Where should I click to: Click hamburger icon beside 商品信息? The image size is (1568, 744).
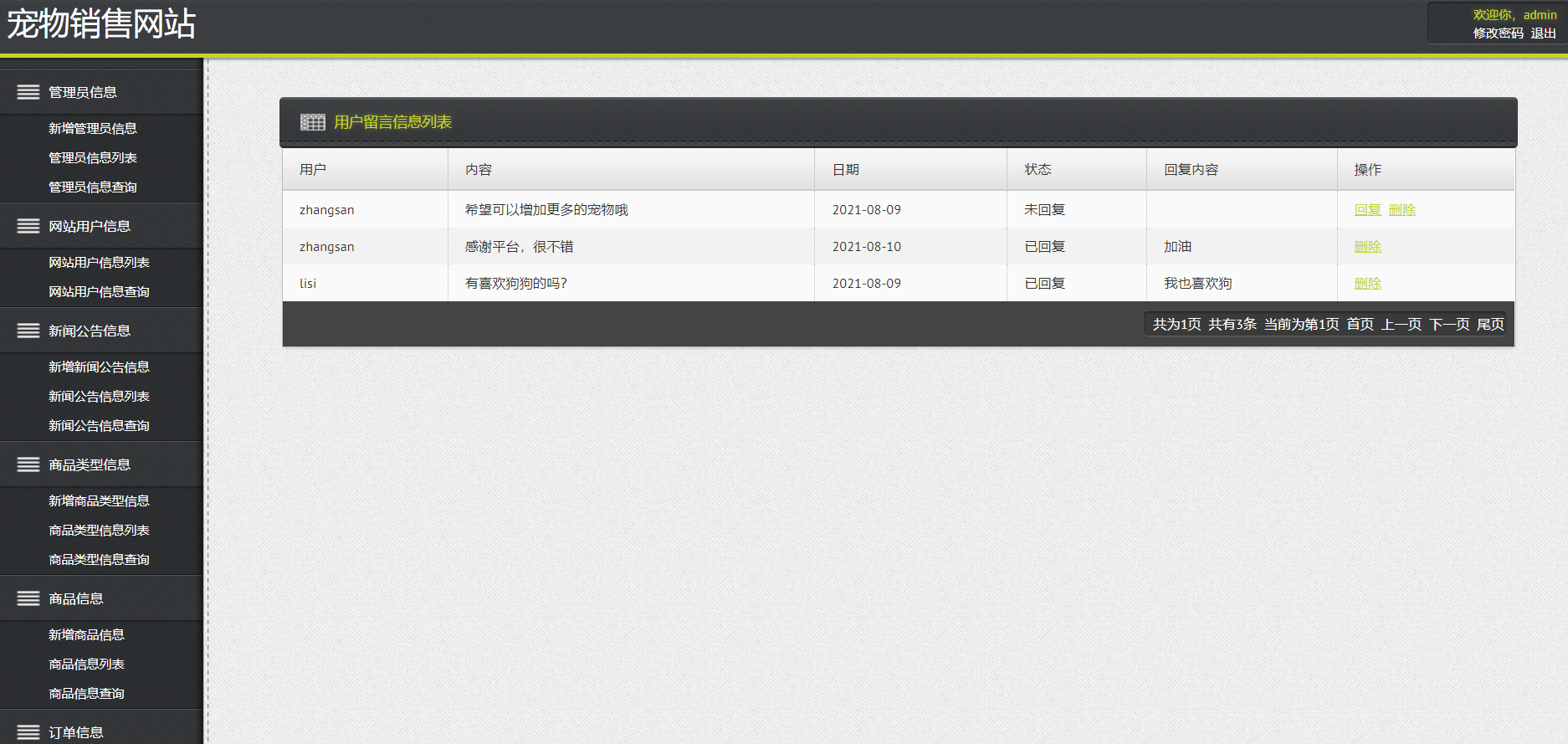pos(28,598)
